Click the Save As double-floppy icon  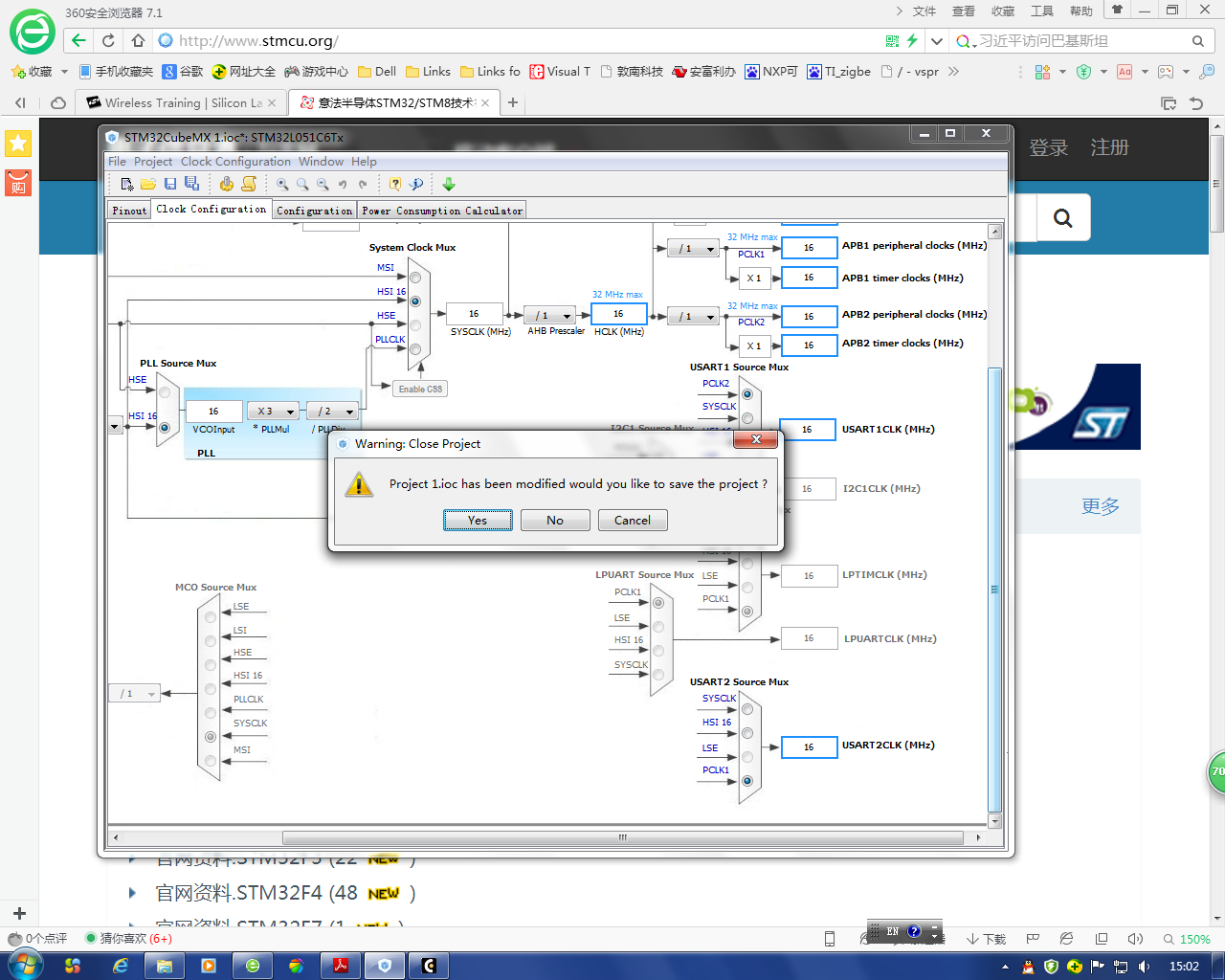191,184
